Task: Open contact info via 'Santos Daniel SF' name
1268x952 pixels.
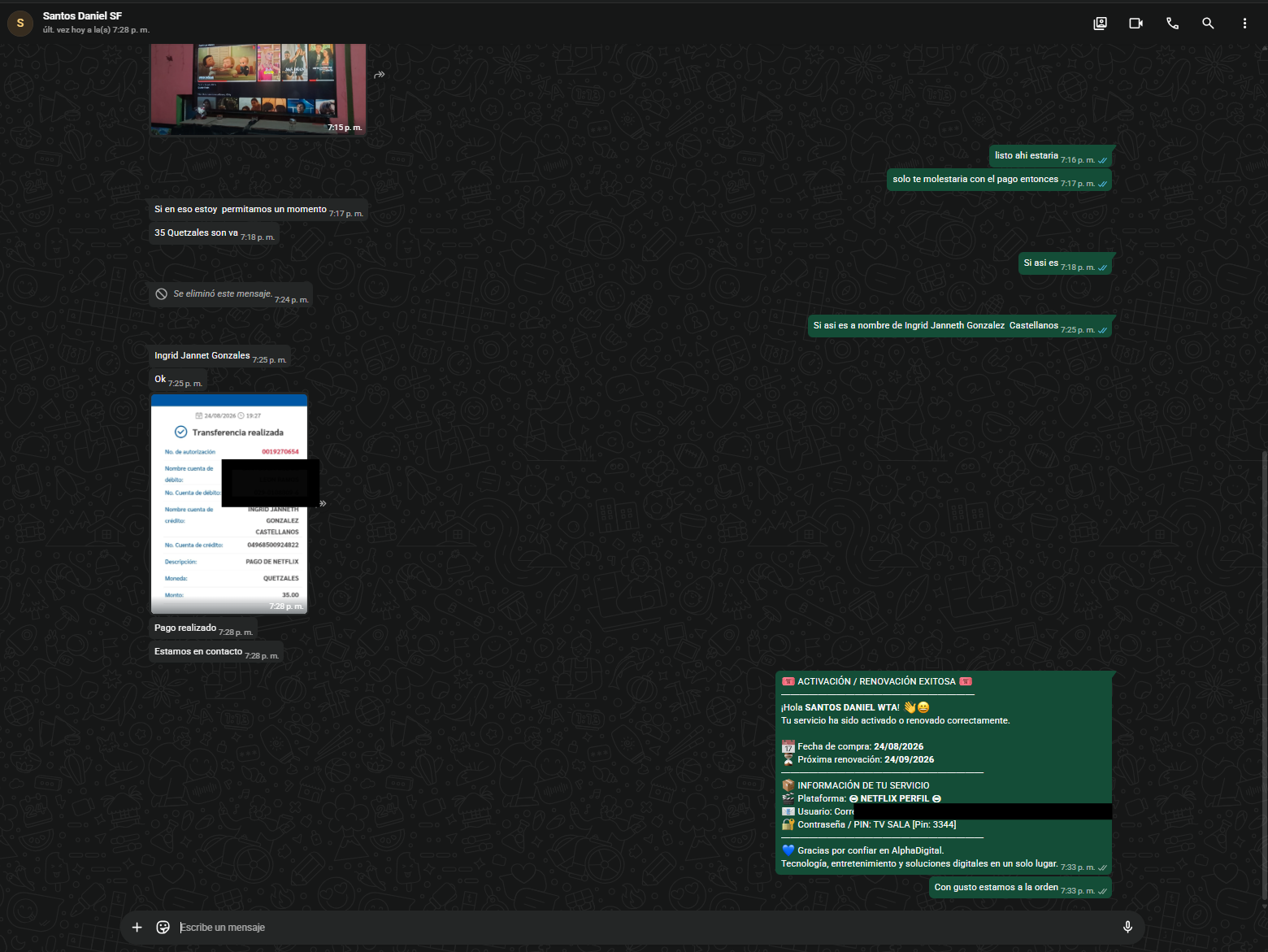Action: coord(82,15)
